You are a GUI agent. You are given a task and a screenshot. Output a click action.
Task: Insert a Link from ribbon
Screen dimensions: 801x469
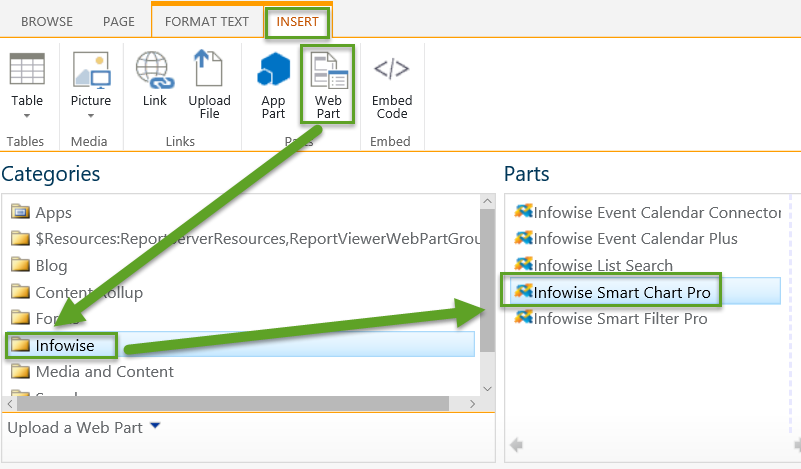point(155,79)
